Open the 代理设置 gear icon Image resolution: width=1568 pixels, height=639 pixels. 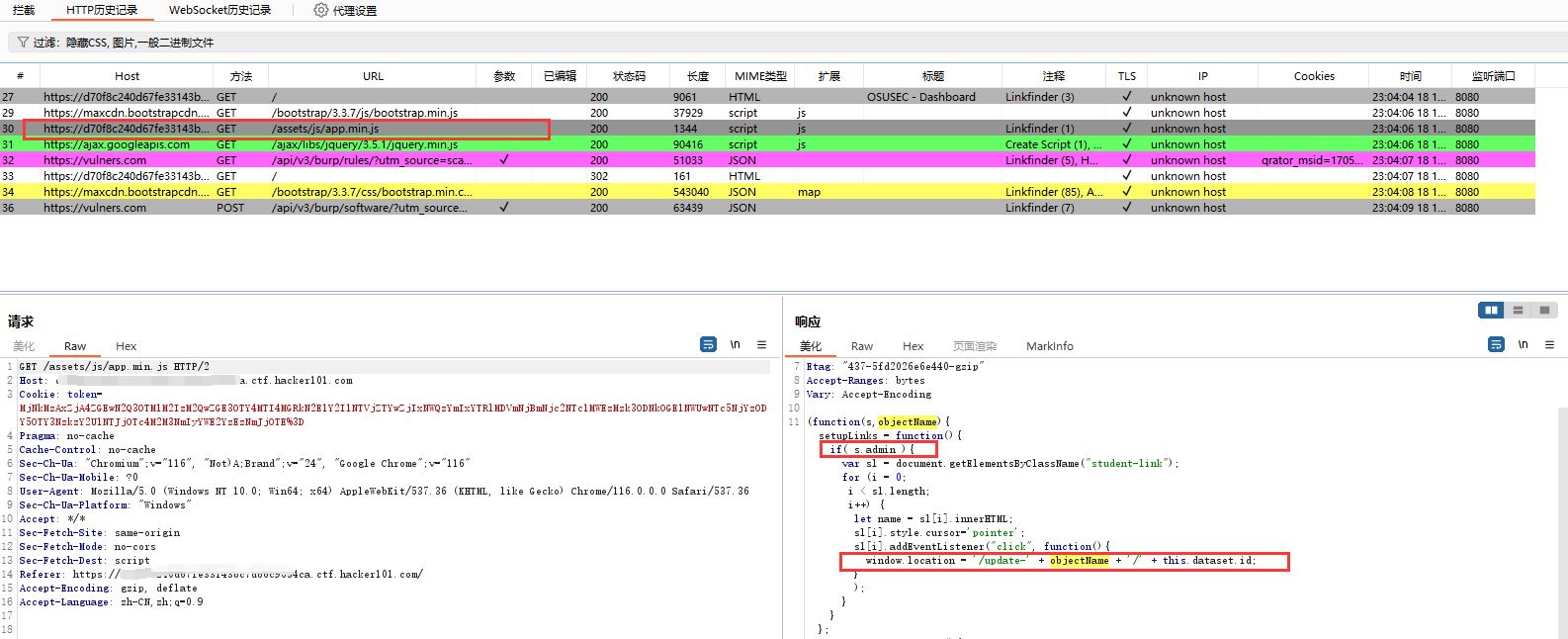point(321,10)
